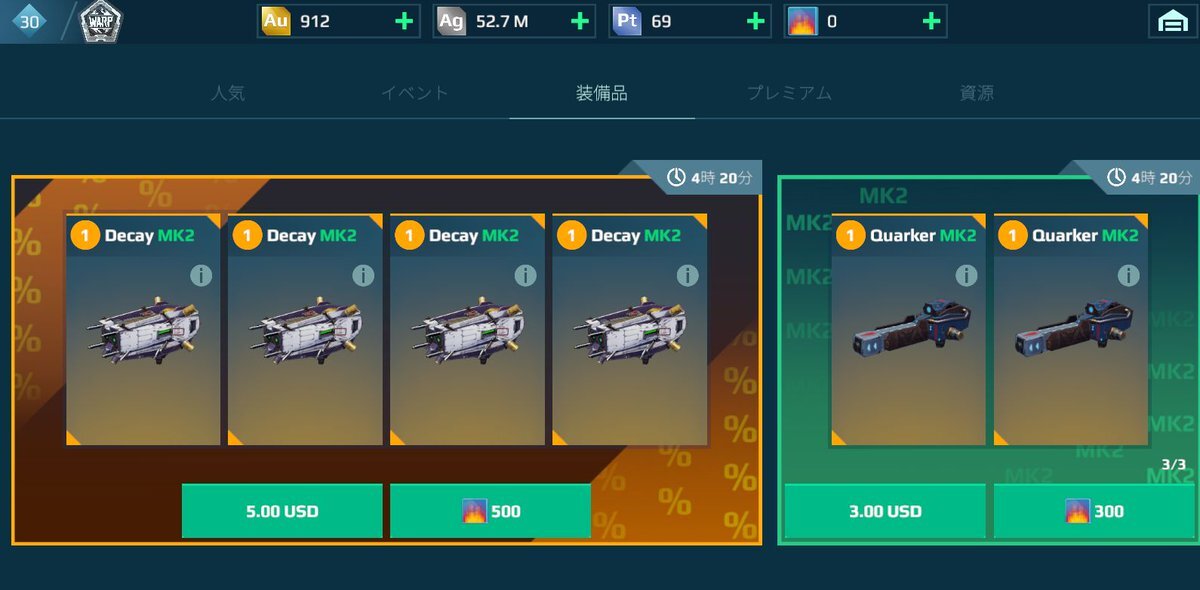Tap the plus next to platinum Pt
The height and width of the screenshot is (590, 1200).
pos(756,21)
